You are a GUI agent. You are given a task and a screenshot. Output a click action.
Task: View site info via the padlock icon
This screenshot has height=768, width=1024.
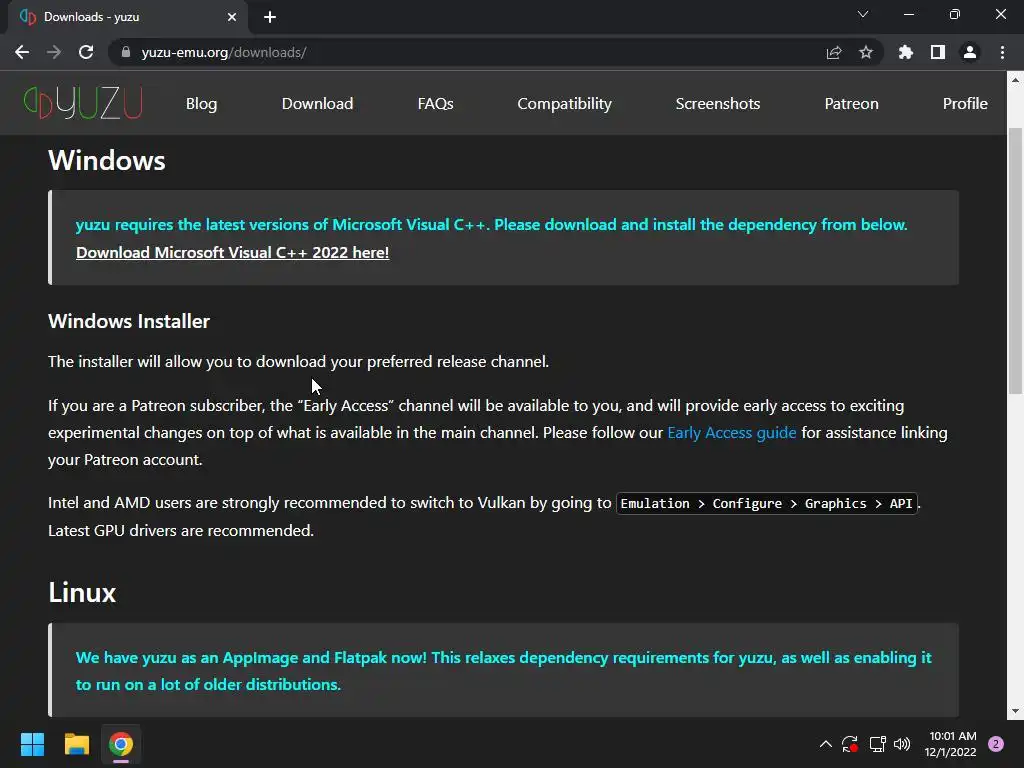pos(126,52)
